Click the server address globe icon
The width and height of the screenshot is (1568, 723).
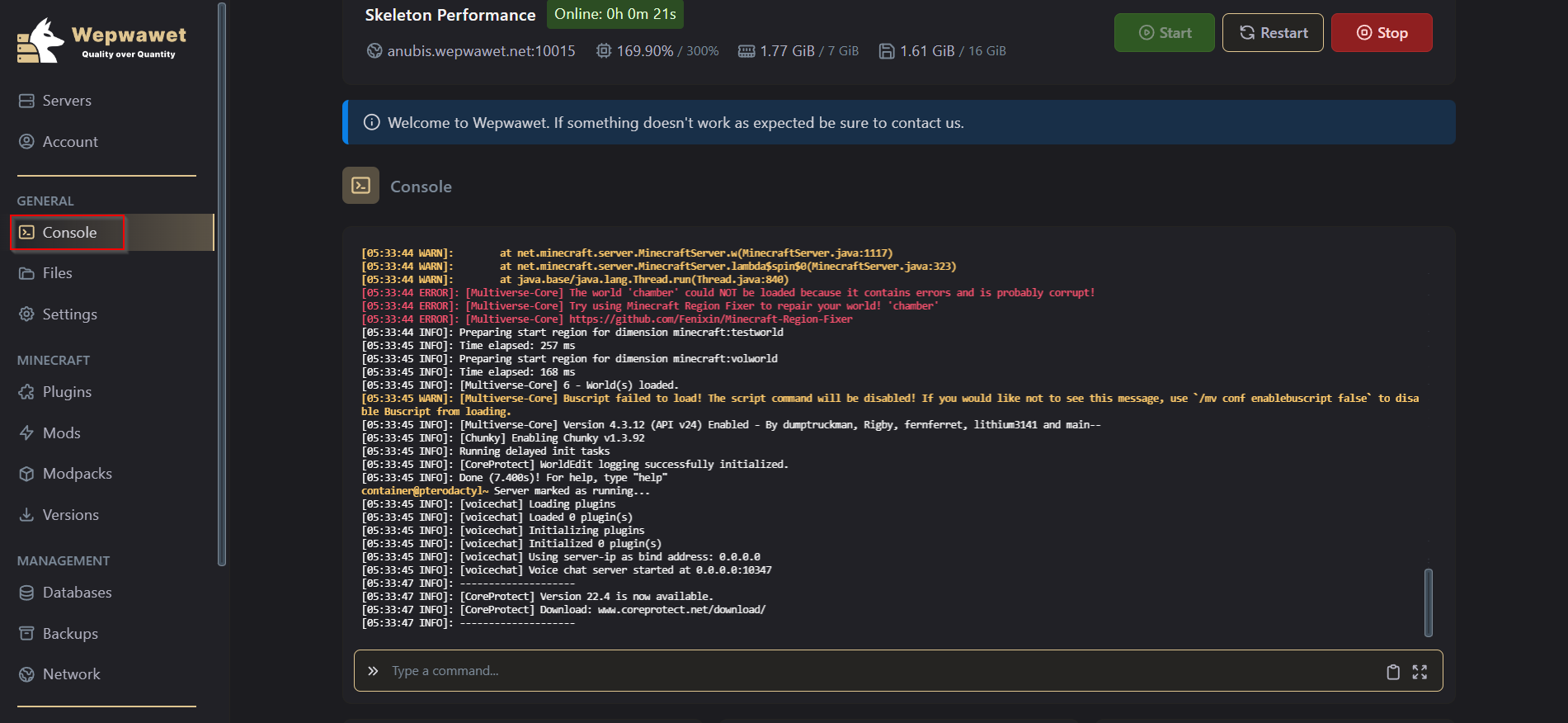tap(374, 51)
